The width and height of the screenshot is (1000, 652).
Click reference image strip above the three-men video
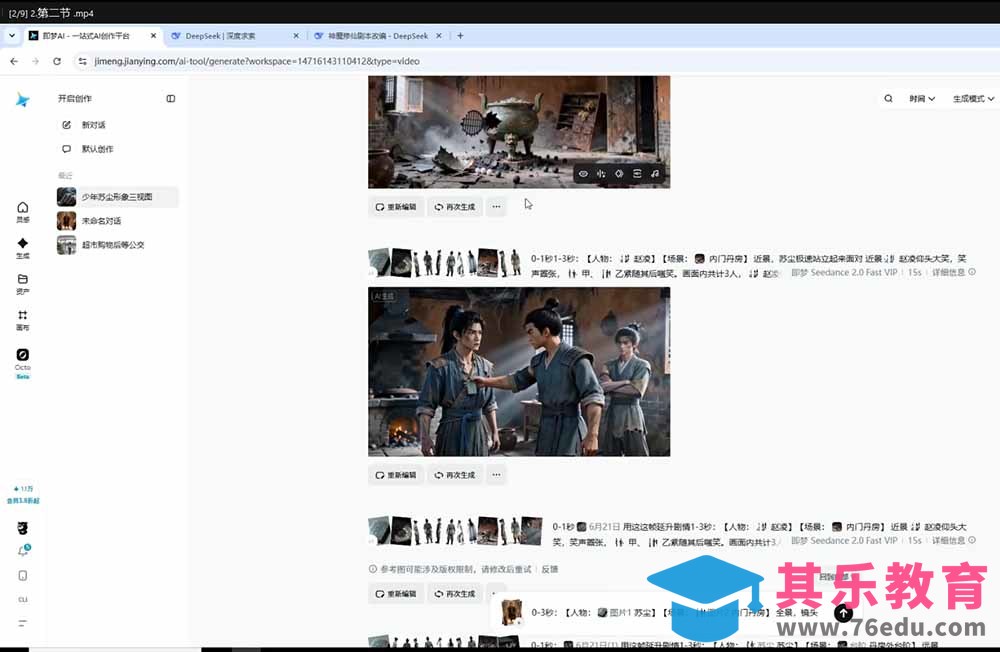click(x=445, y=262)
